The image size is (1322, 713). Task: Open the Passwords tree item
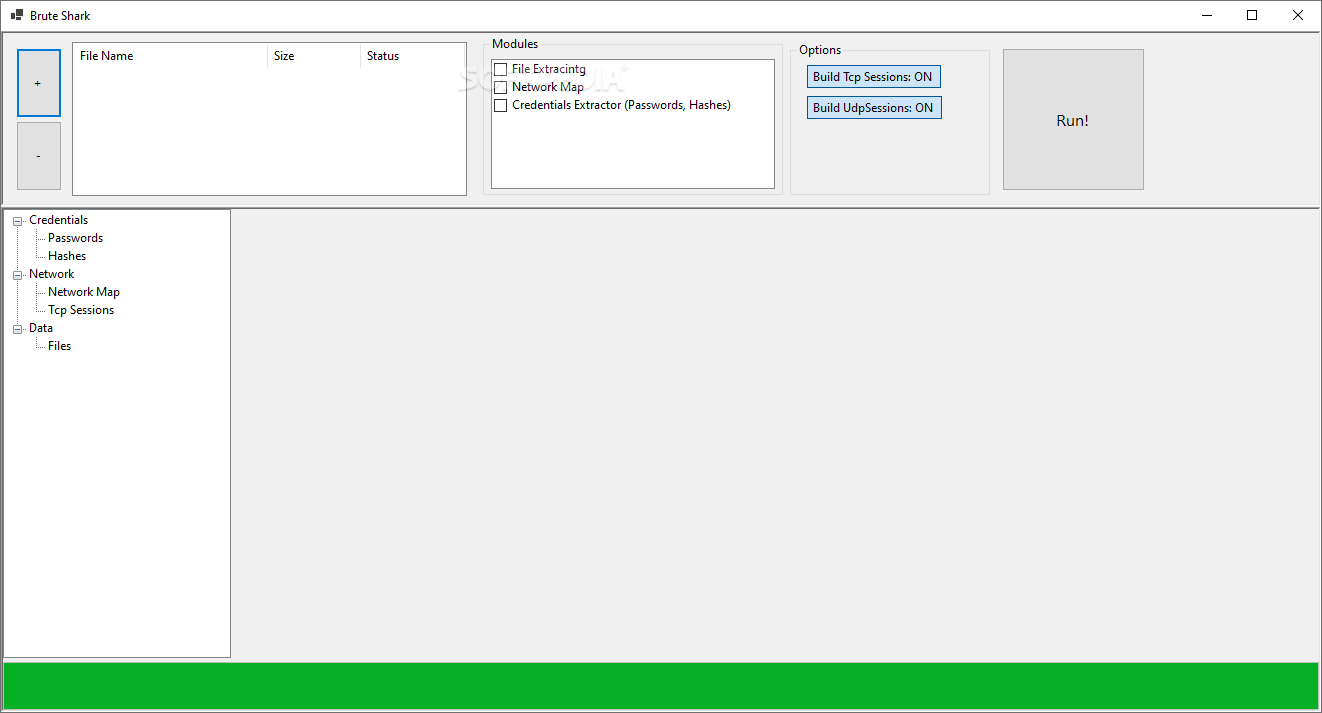point(75,238)
